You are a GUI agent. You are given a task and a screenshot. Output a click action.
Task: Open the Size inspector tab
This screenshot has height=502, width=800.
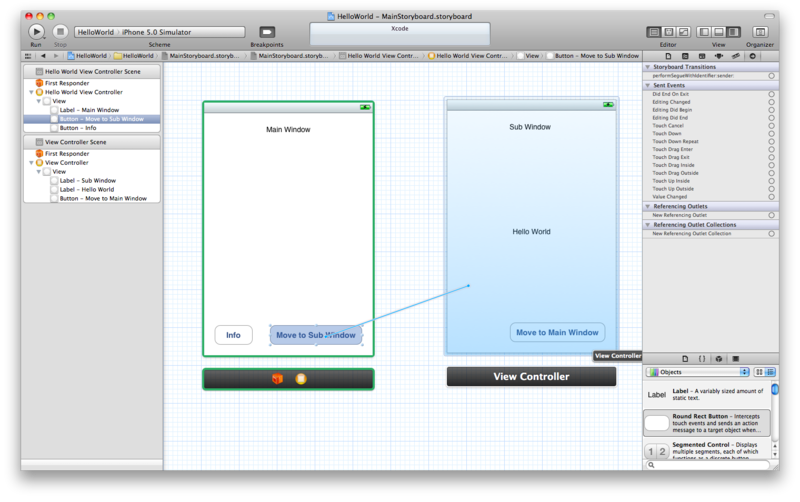[736, 56]
